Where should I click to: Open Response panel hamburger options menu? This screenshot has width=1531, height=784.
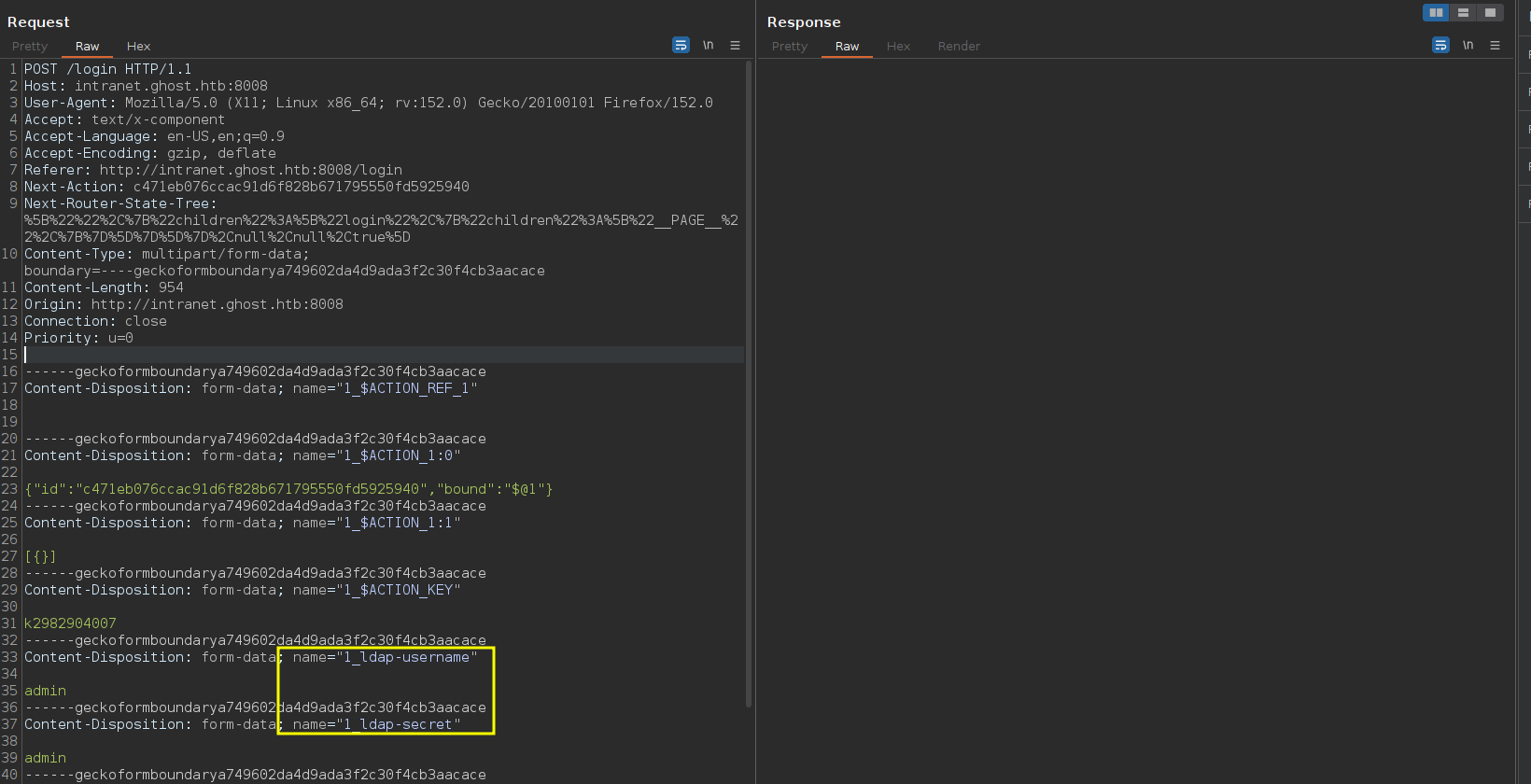click(1495, 45)
